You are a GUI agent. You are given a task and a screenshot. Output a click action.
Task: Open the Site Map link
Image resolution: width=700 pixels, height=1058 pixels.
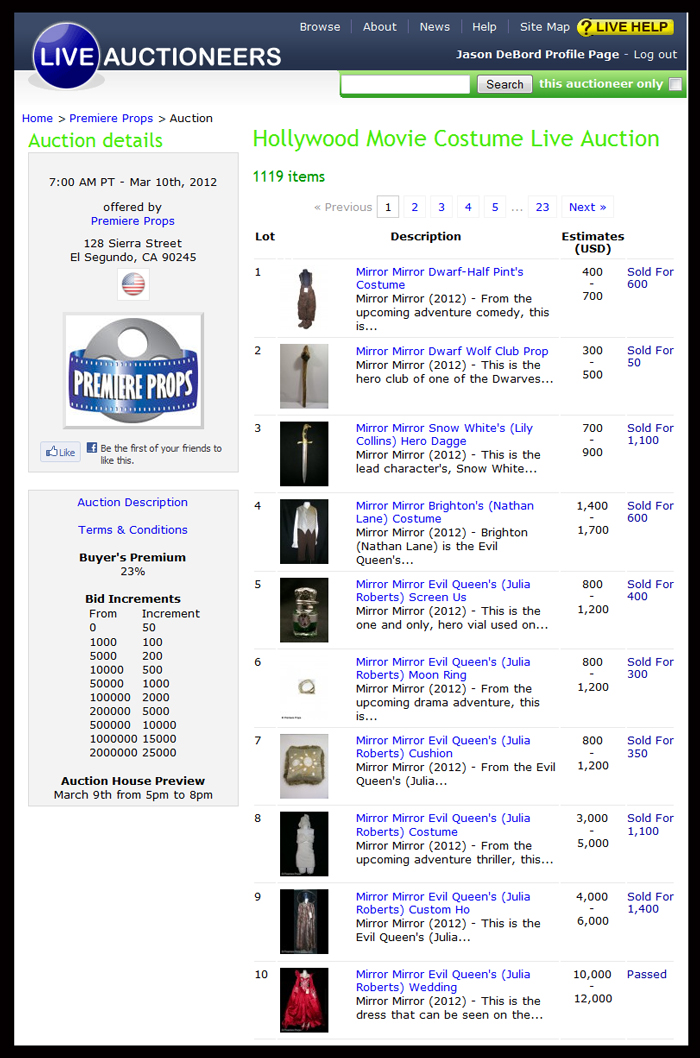tap(545, 27)
